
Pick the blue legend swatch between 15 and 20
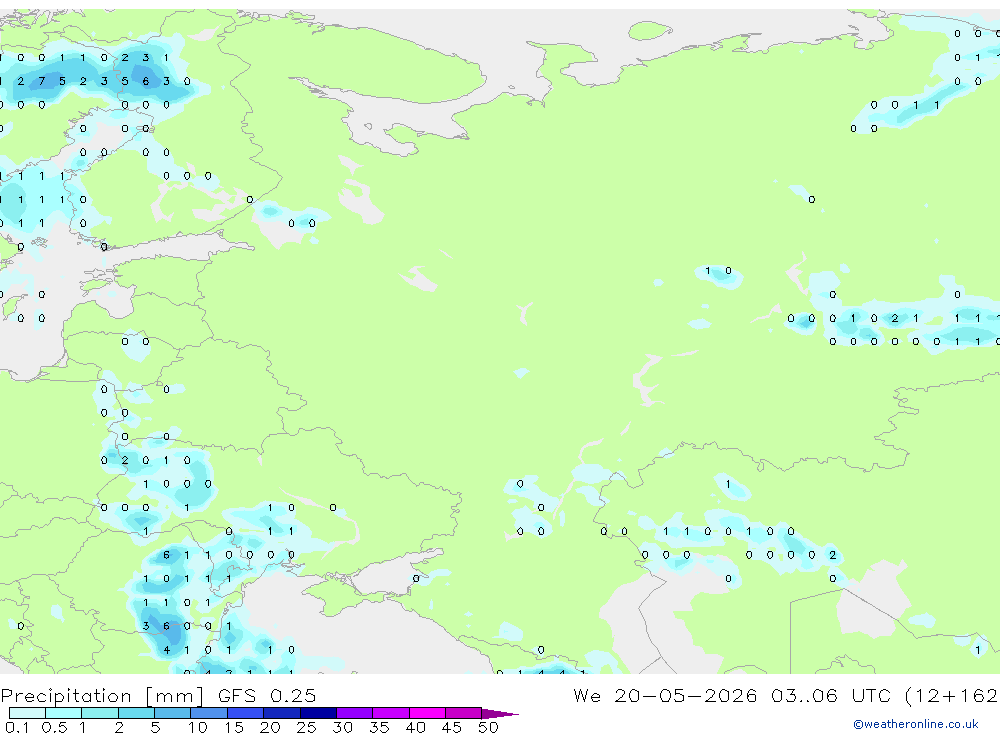click(x=246, y=713)
